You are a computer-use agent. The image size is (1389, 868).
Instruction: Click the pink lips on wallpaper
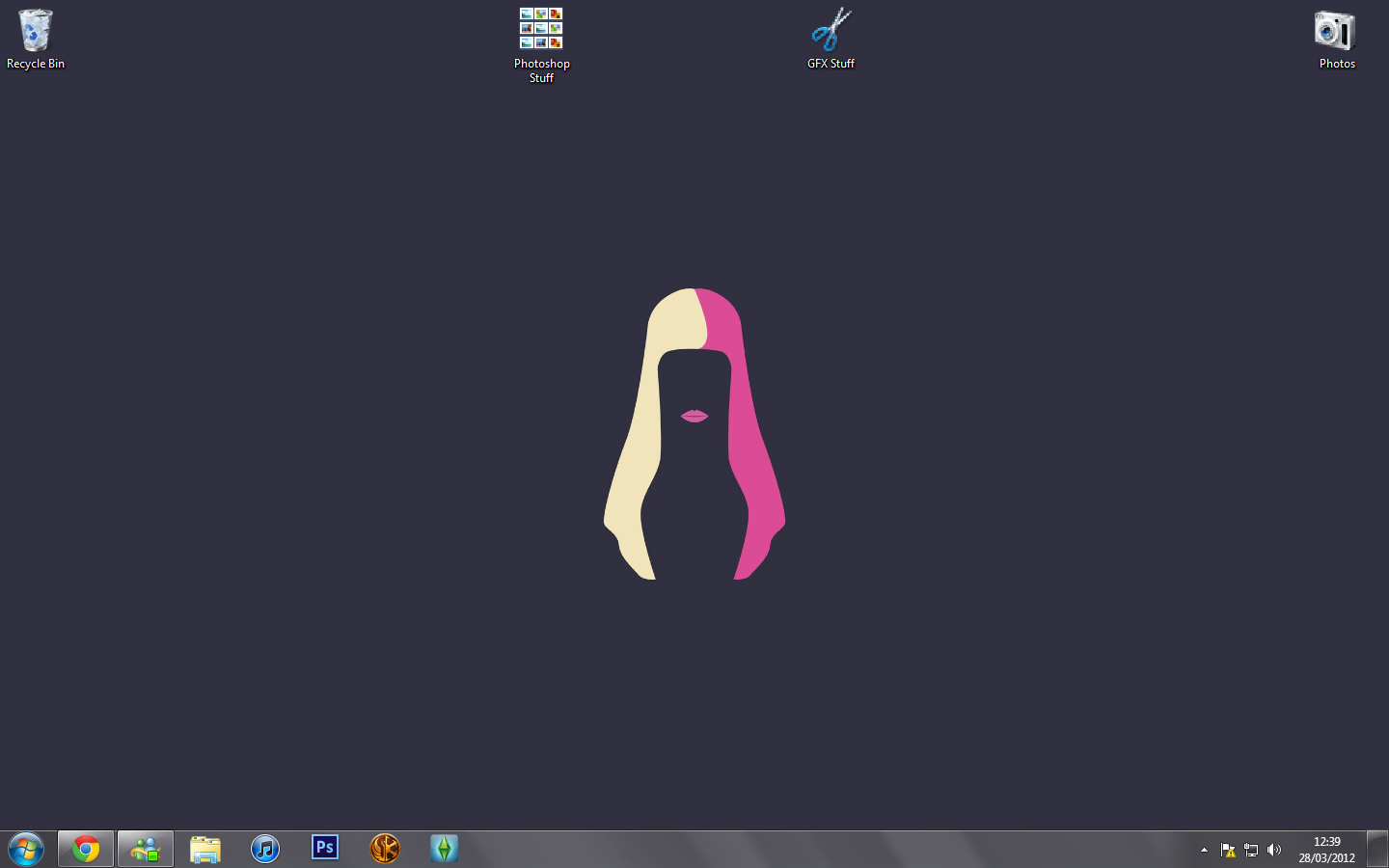tap(694, 416)
